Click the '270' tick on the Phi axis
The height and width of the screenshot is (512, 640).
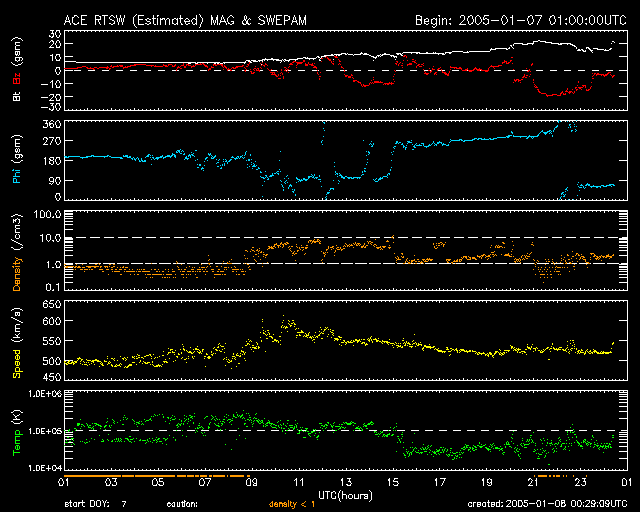[x=52, y=141]
